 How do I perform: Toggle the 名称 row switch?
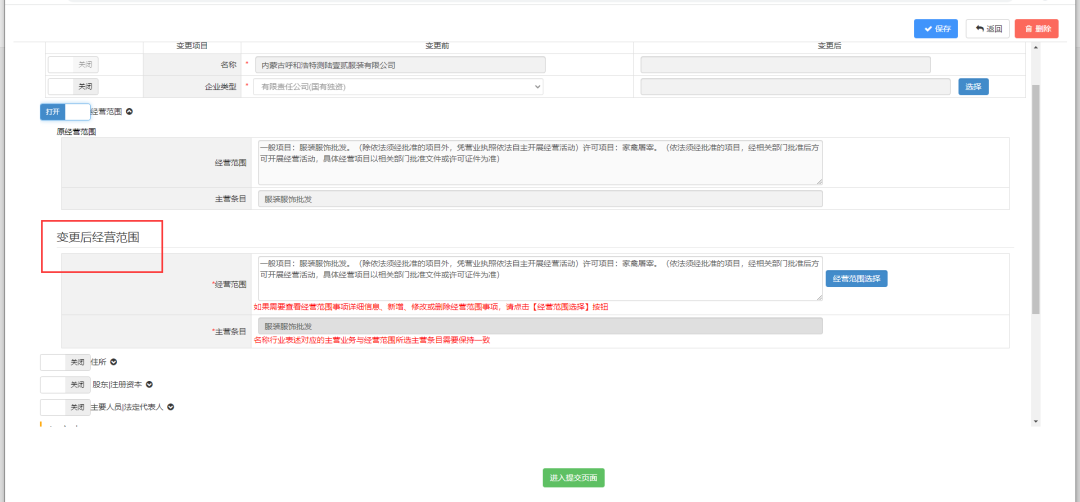tap(74, 65)
